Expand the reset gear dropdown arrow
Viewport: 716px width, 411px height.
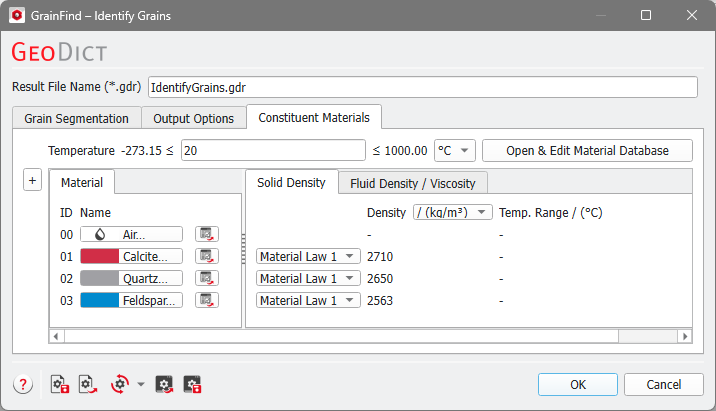click(x=141, y=385)
